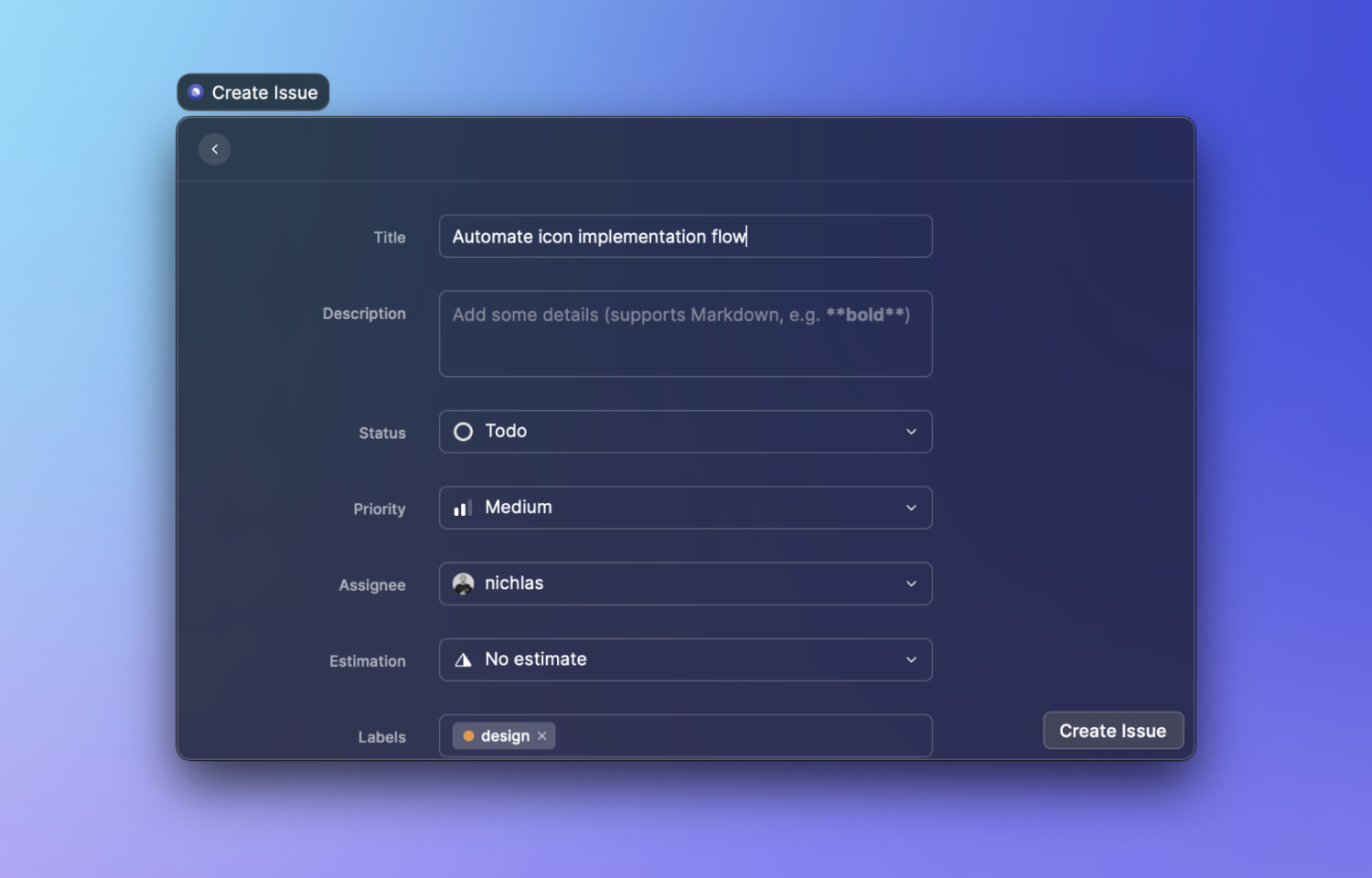Viewport: 1372px width, 878px height.
Task: Click the Description field label
Action: click(364, 314)
